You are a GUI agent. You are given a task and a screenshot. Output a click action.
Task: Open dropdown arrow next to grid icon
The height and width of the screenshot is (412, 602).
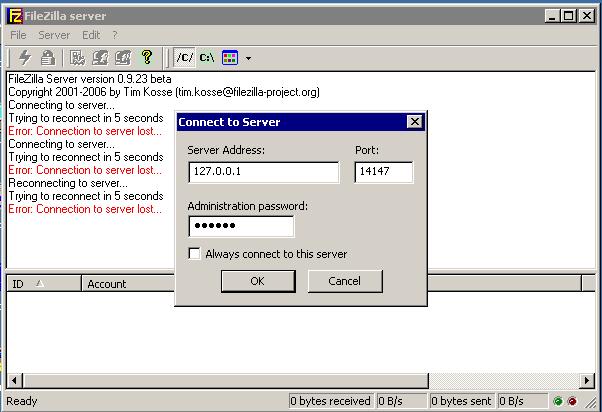[x=248, y=58]
